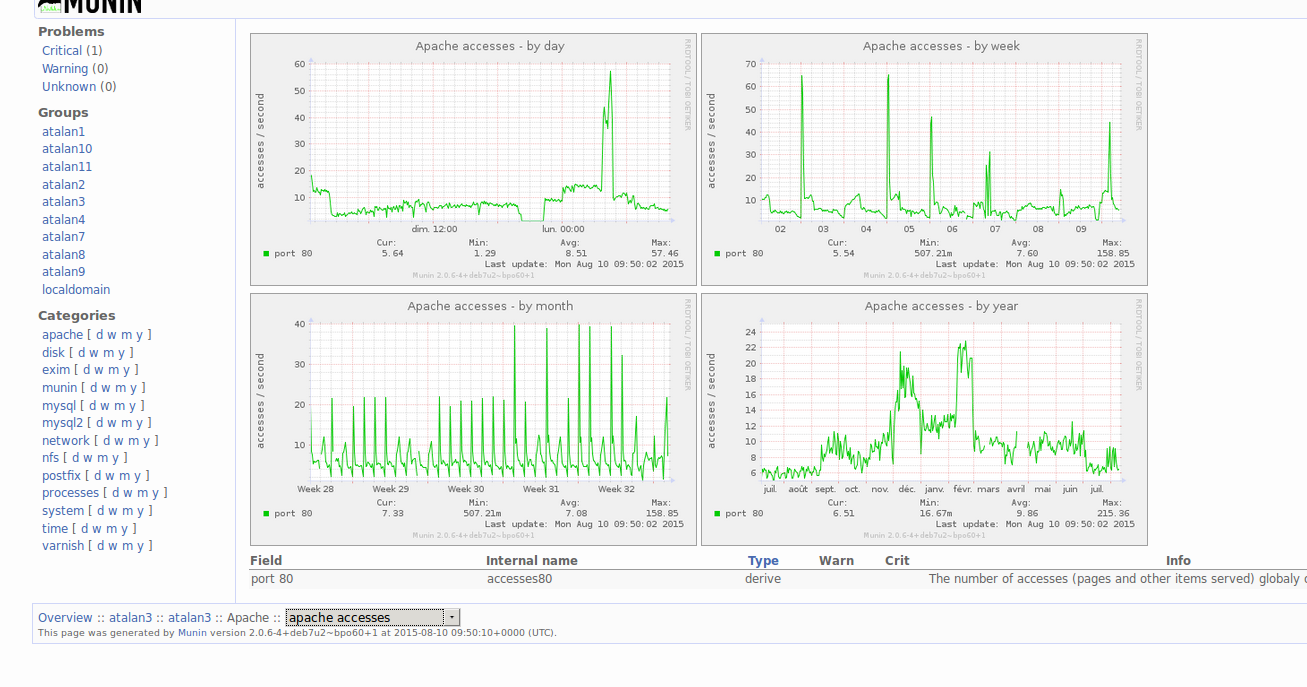Go to group atalan8

tap(63, 255)
